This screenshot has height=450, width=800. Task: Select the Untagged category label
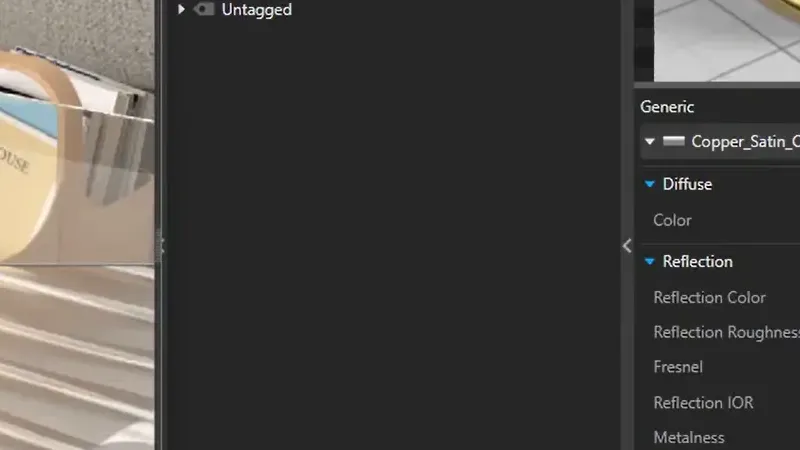[x=257, y=10]
